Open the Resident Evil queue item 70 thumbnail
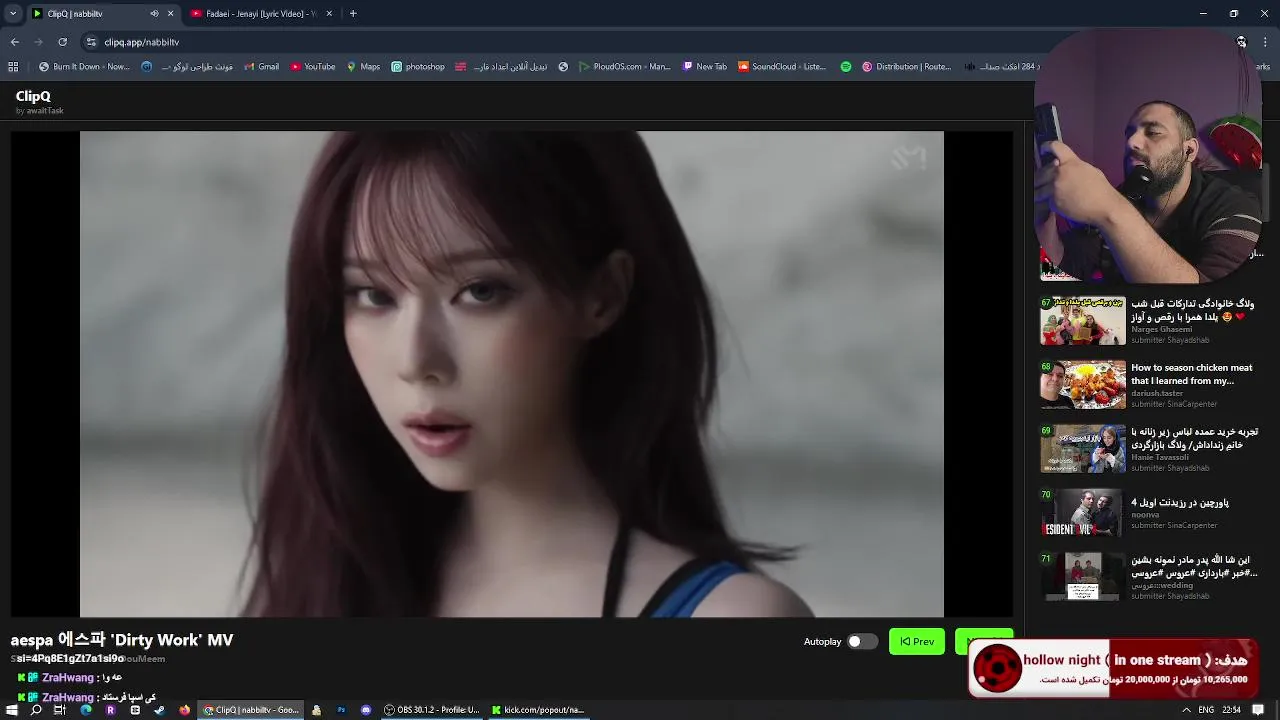Image resolution: width=1280 pixels, height=720 pixels. tap(1083, 513)
